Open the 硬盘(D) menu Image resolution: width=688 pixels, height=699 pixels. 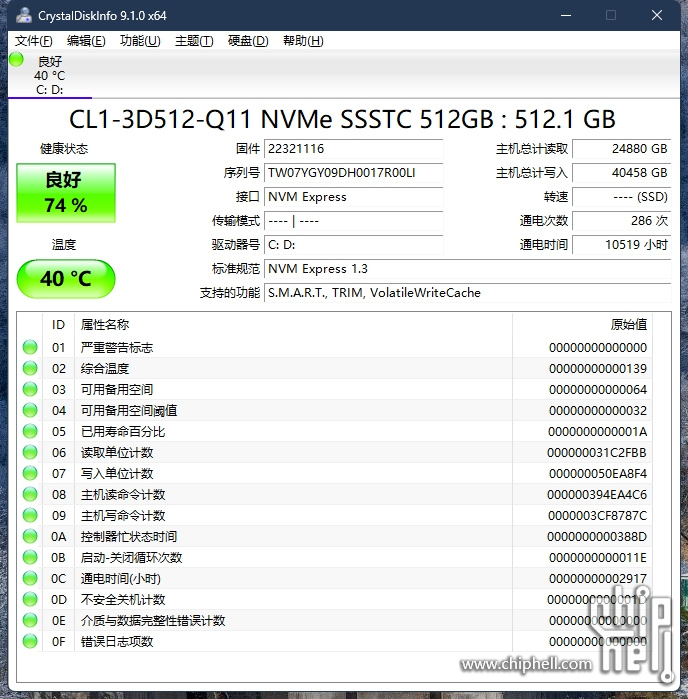(x=248, y=41)
